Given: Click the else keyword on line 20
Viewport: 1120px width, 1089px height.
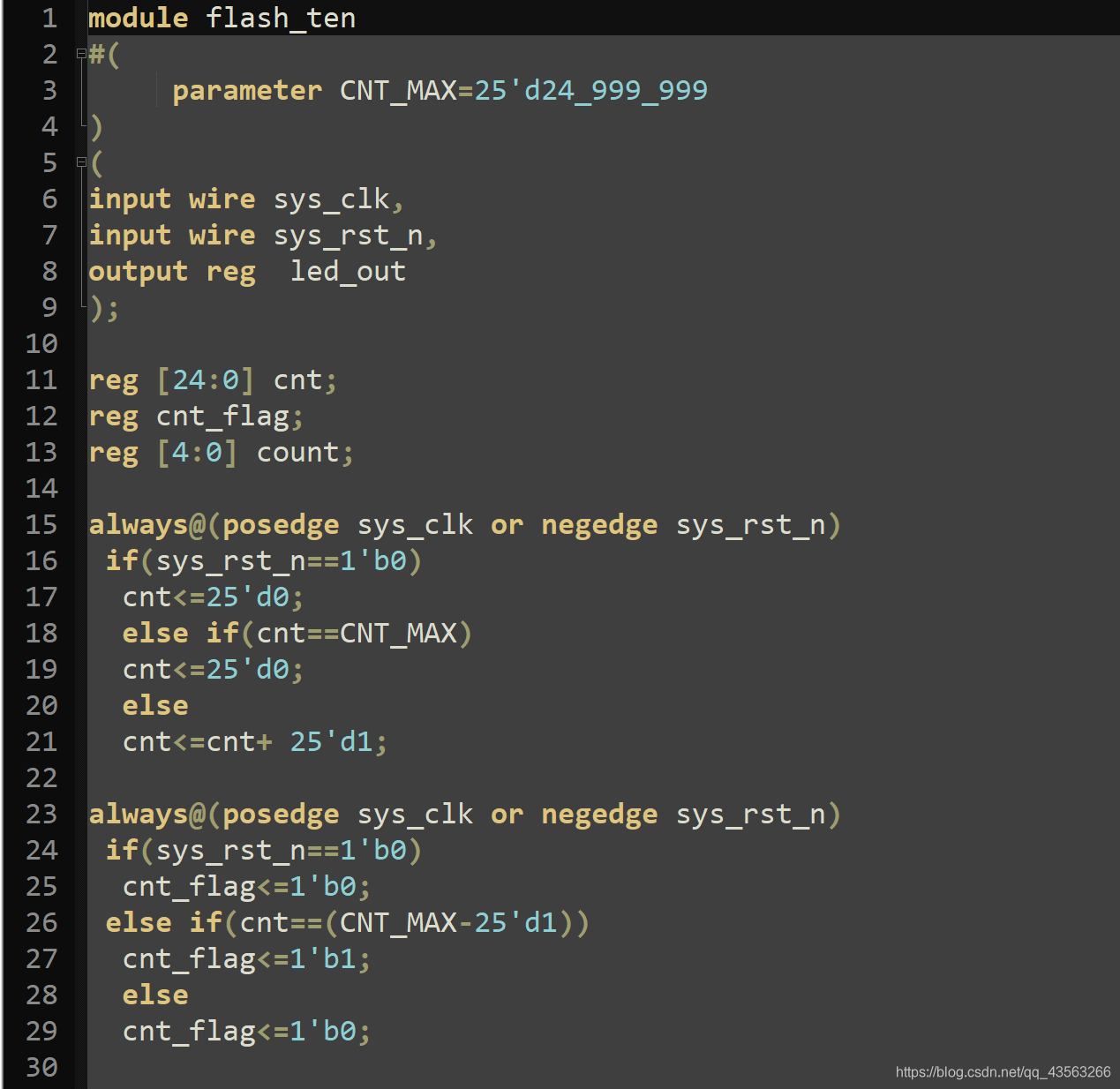Looking at the screenshot, I should pyautogui.click(x=156, y=706).
